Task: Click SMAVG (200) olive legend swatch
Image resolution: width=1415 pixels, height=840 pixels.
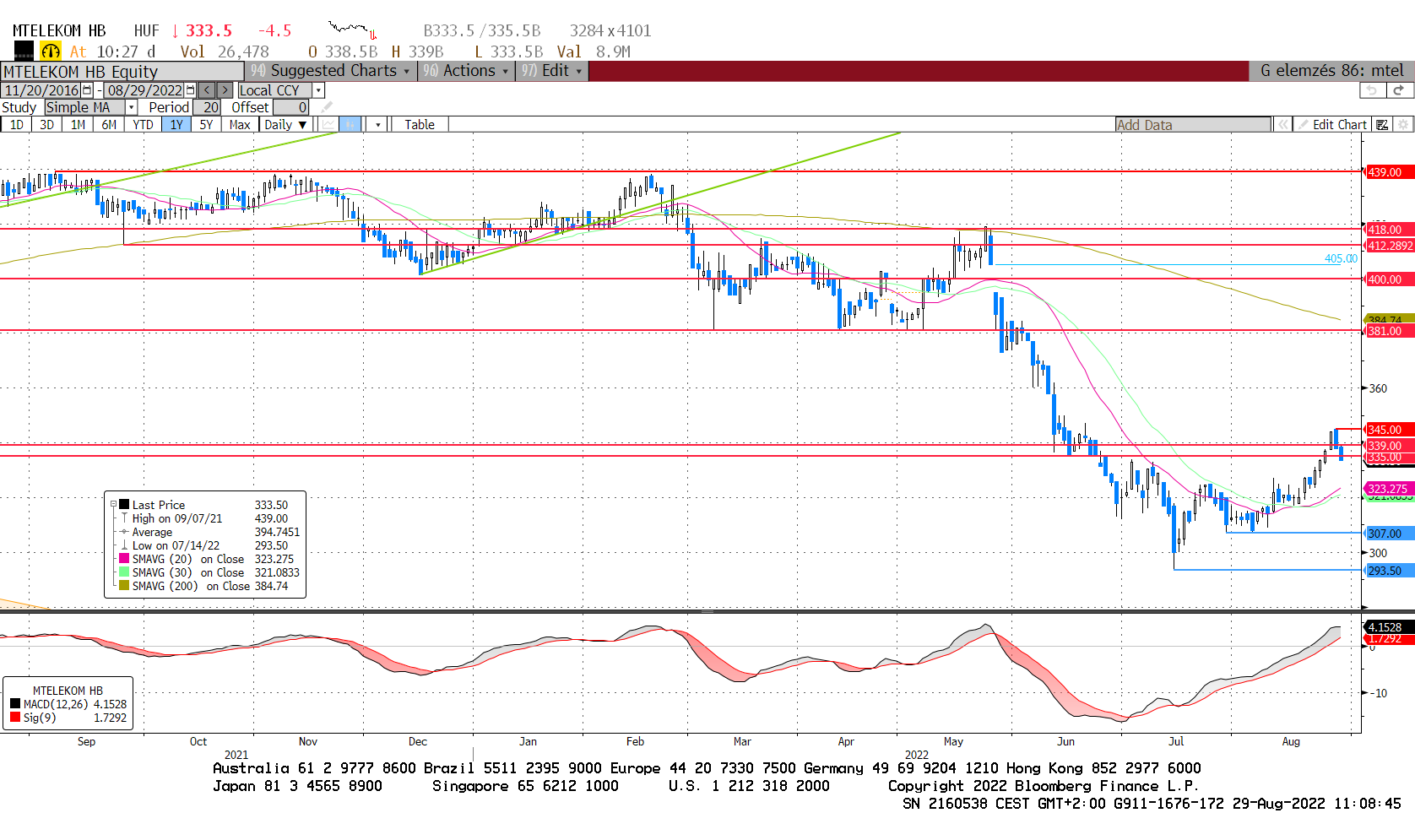Action: [x=124, y=586]
